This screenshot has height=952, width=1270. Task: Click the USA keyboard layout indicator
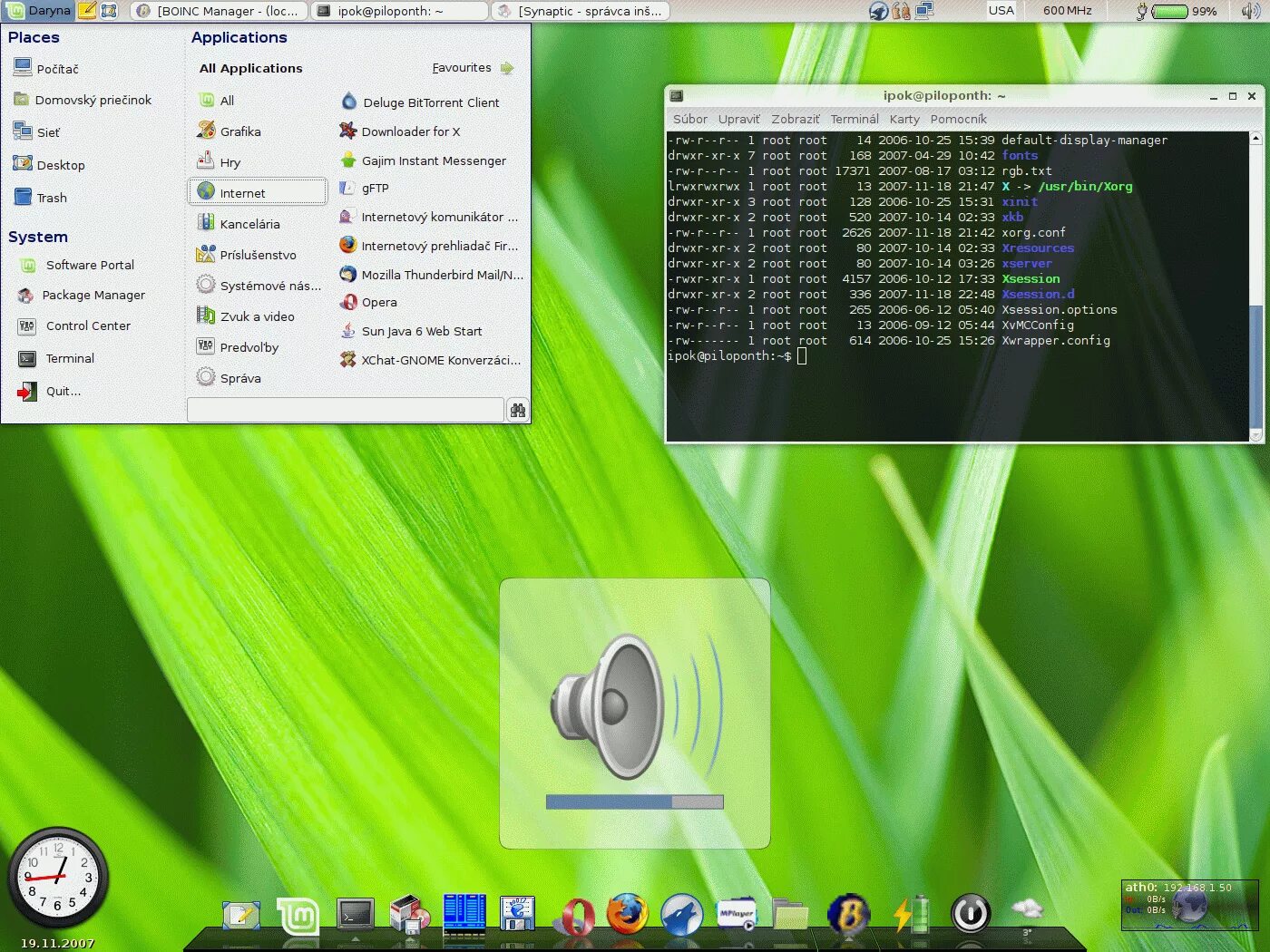(x=1001, y=11)
